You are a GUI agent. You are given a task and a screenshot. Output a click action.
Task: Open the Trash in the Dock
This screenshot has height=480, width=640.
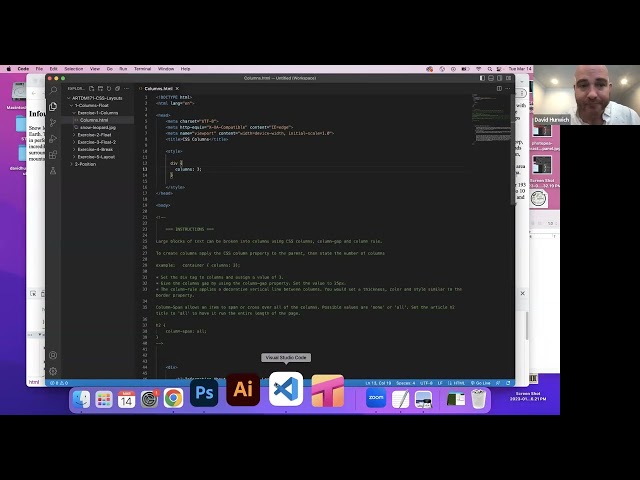tap(478, 398)
